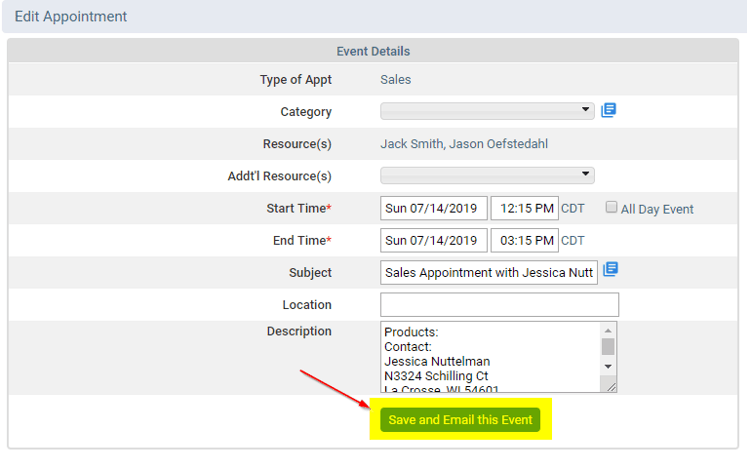Click the 'Start Time' field label
Viewport: 747px width, 459px height.
pos(299,208)
